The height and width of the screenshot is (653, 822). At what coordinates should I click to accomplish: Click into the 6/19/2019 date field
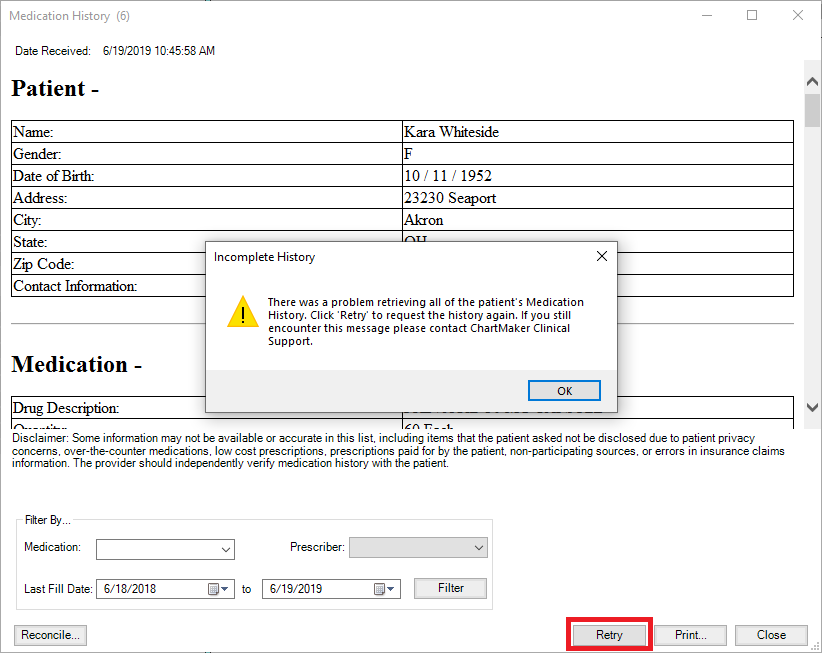click(x=315, y=589)
